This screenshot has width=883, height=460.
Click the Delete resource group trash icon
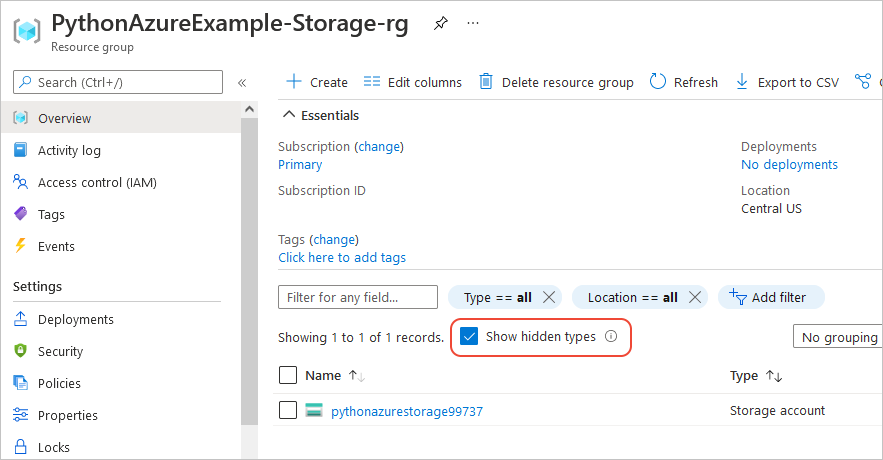pos(486,82)
